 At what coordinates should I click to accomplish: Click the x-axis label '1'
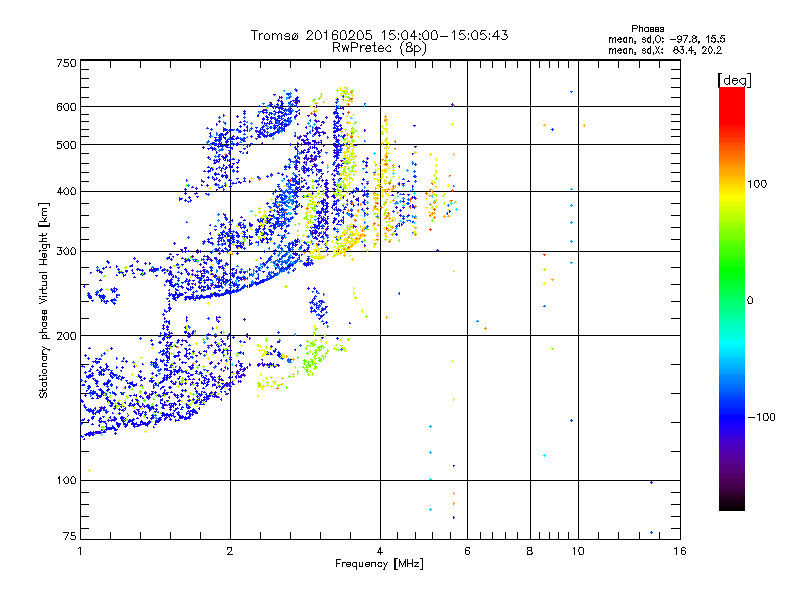pos(80,551)
